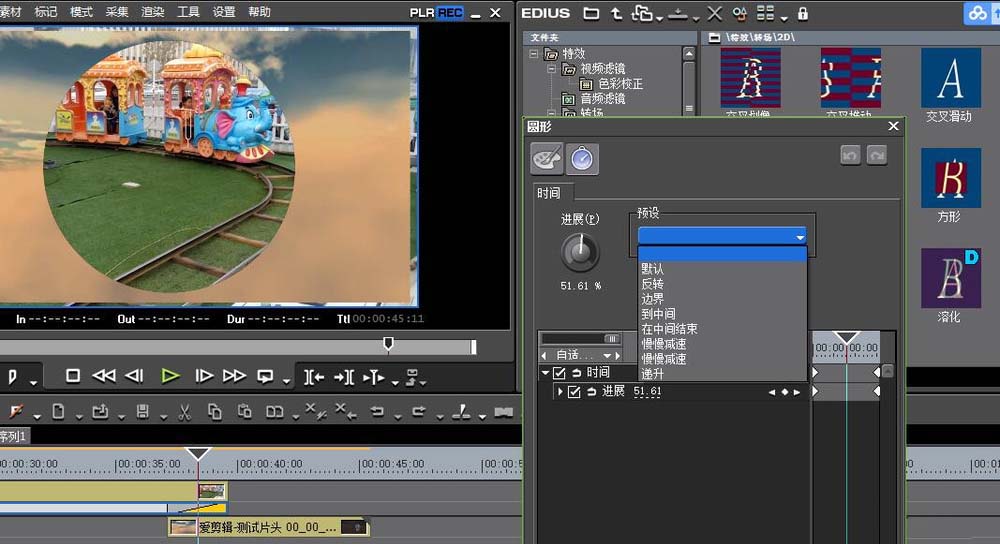Screen dimensions: 1000x544
Task: Click the delete X icon in effects toolbar
Action: coord(715,13)
